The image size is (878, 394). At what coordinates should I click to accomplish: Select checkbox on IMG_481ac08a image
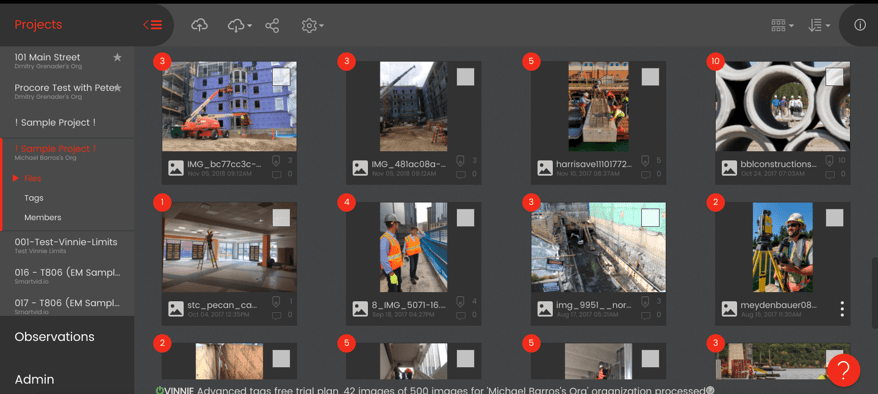click(x=465, y=77)
